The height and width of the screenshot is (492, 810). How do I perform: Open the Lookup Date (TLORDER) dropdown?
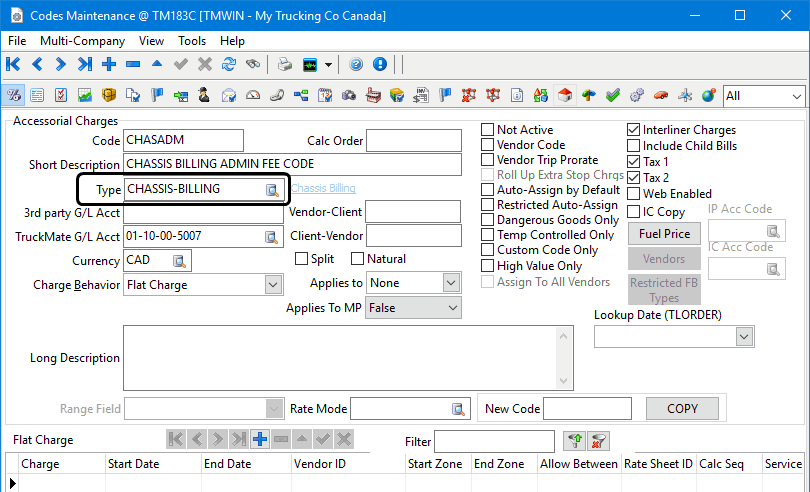click(743, 337)
